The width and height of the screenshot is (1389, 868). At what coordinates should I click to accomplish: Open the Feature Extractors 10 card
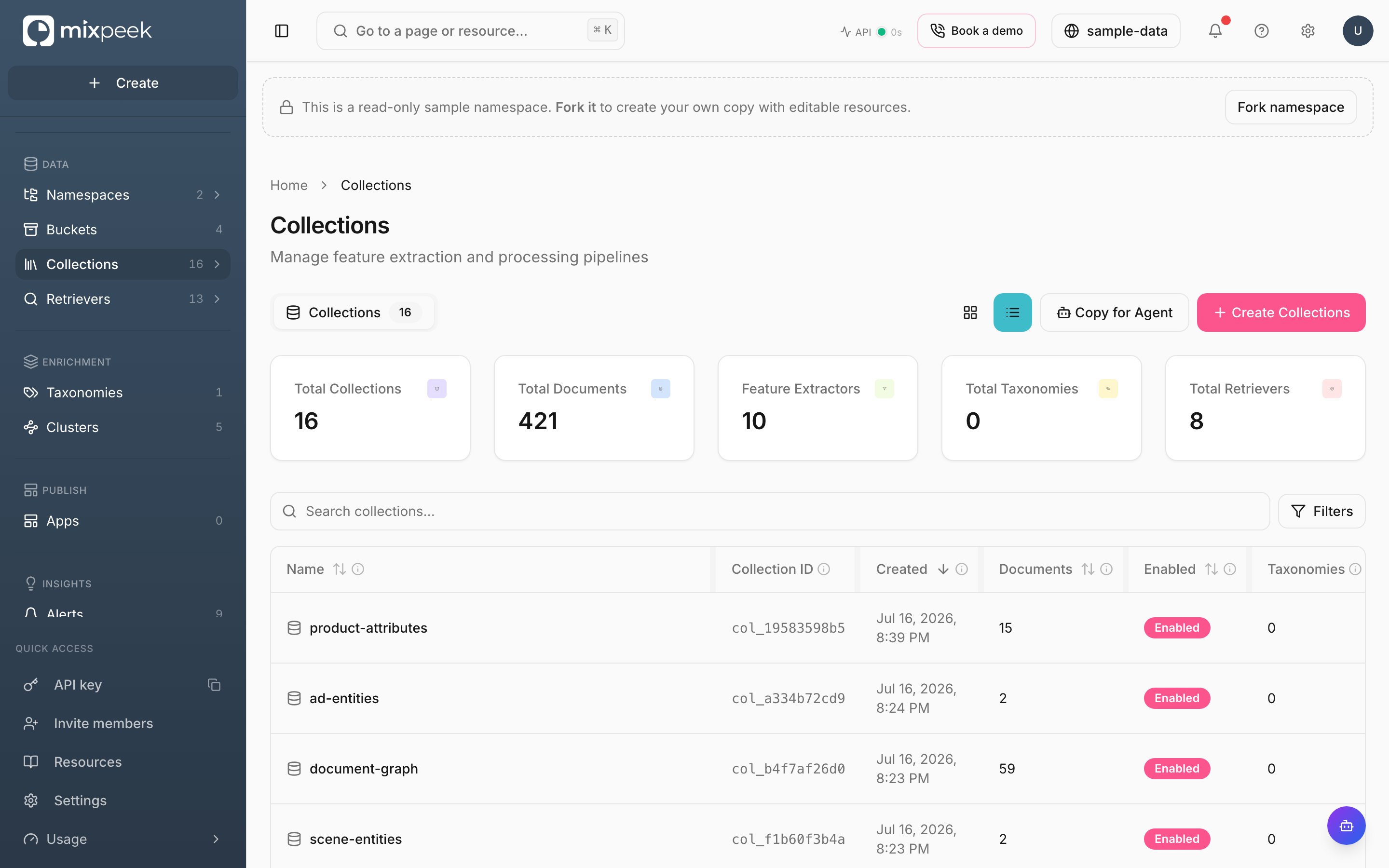click(817, 407)
